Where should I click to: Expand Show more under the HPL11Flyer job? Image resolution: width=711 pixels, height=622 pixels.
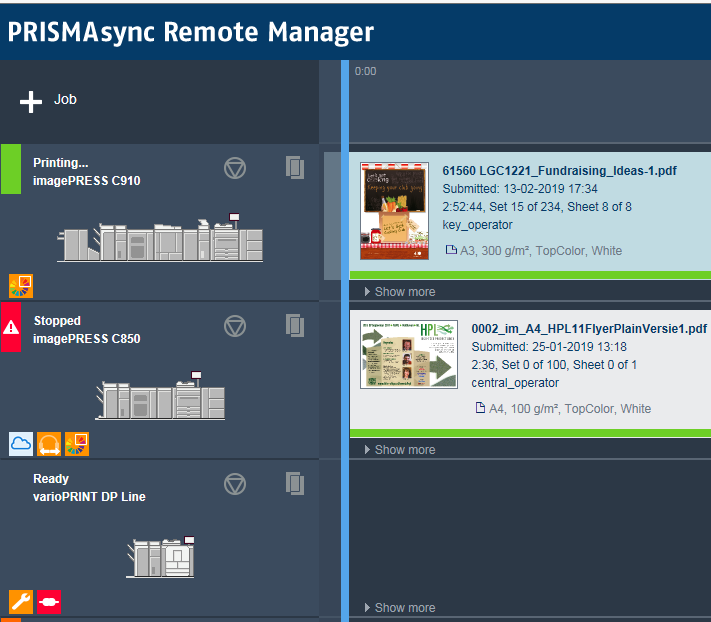pos(400,450)
